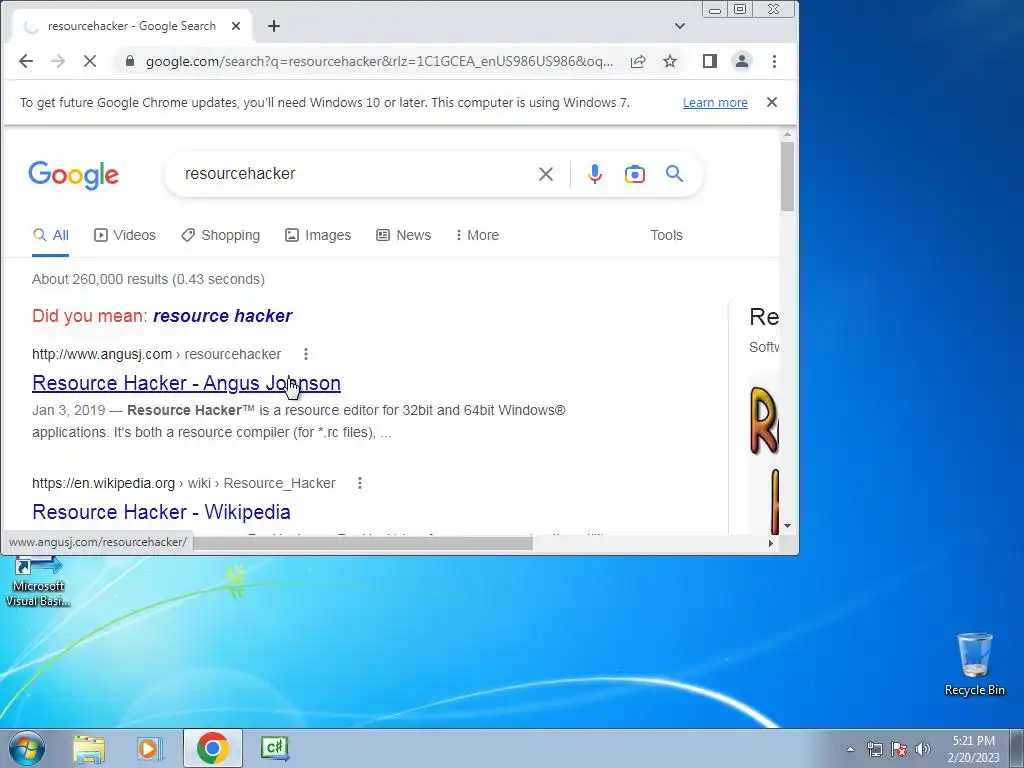The width and height of the screenshot is (1024, 768).
Task: Search by image using camera icon
Action: tap(635, 174)
